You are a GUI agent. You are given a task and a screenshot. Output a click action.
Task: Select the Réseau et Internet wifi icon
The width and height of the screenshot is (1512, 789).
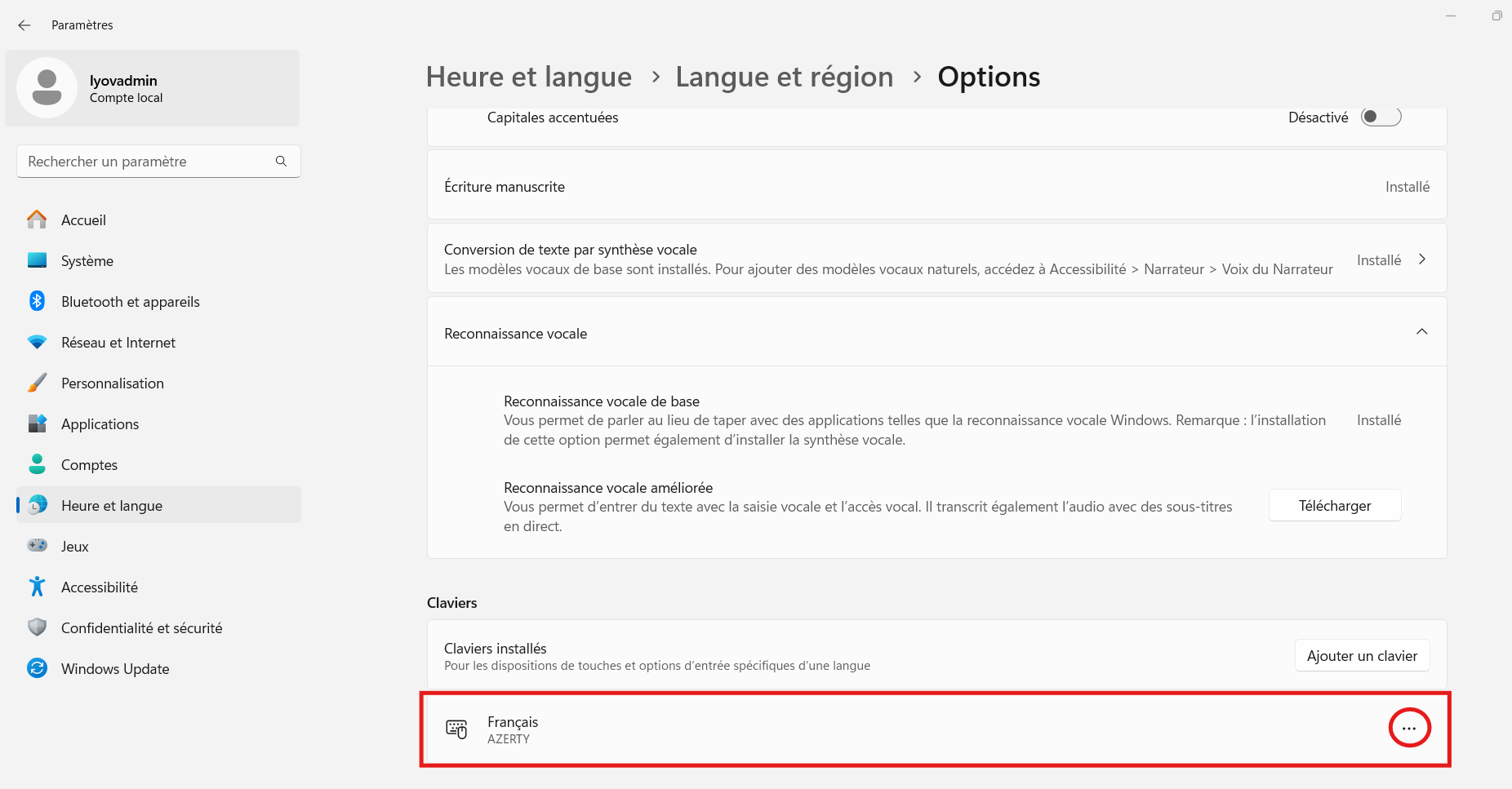click(37, 342)
